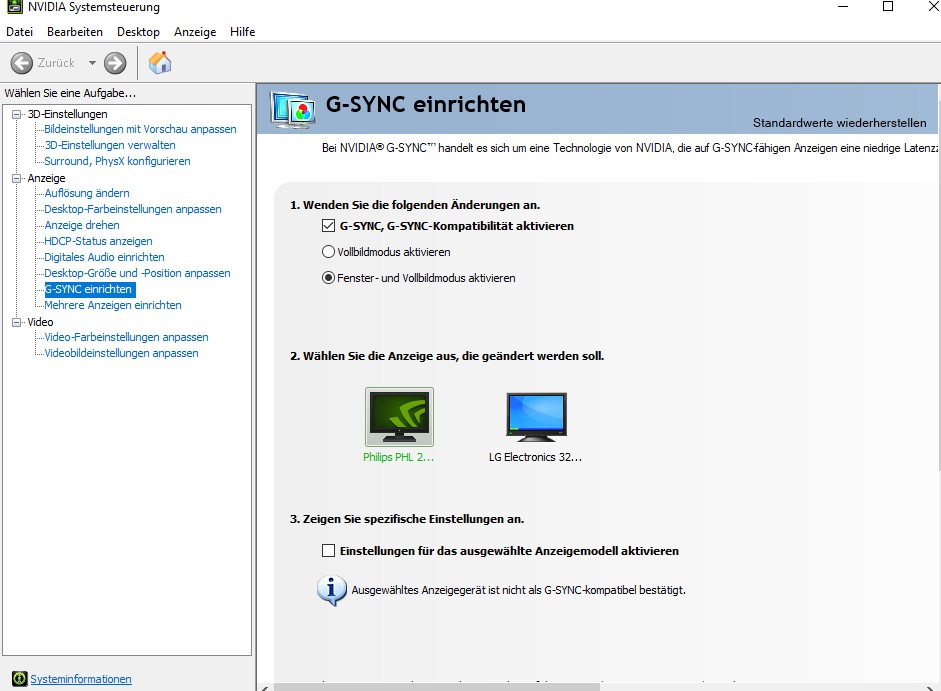Select the Philips PHL monitor icon
The width and height of the screenshot is (941, 691).
[399, 417]
